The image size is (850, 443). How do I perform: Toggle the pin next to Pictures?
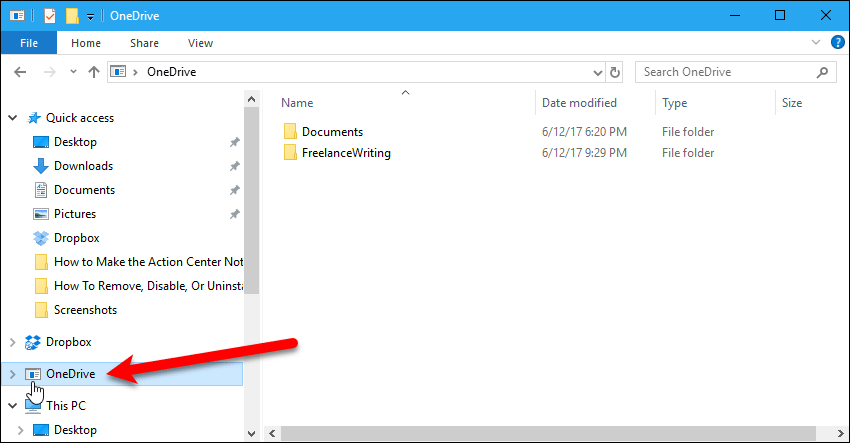[234, 214]
